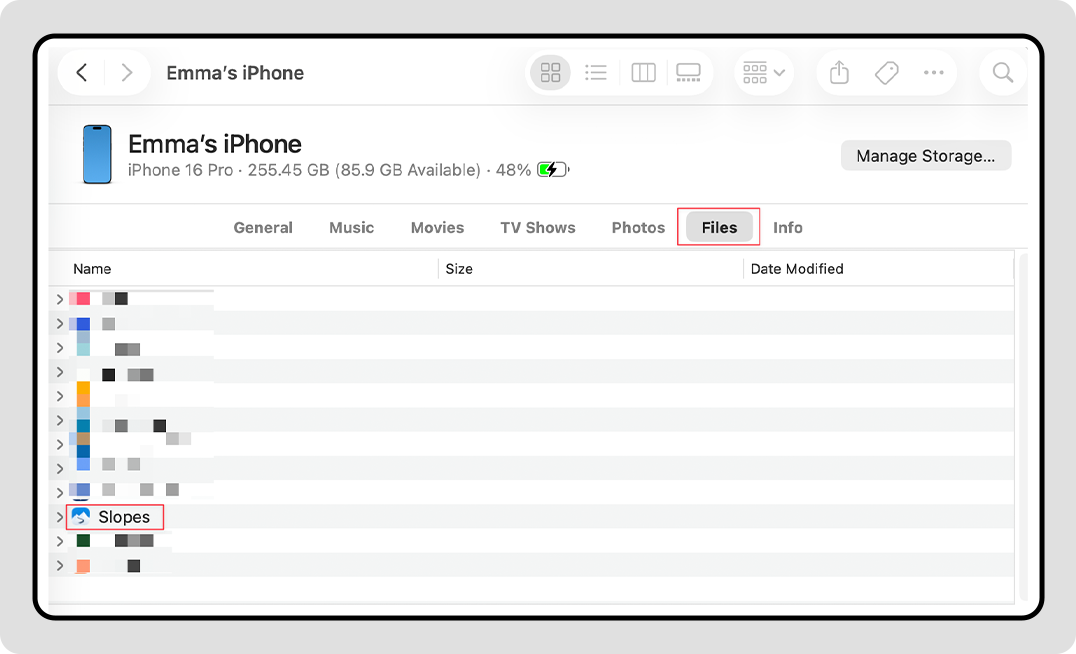1076x654 pixels.
Task: Expand the first app row in list
Action: [60, 299]
